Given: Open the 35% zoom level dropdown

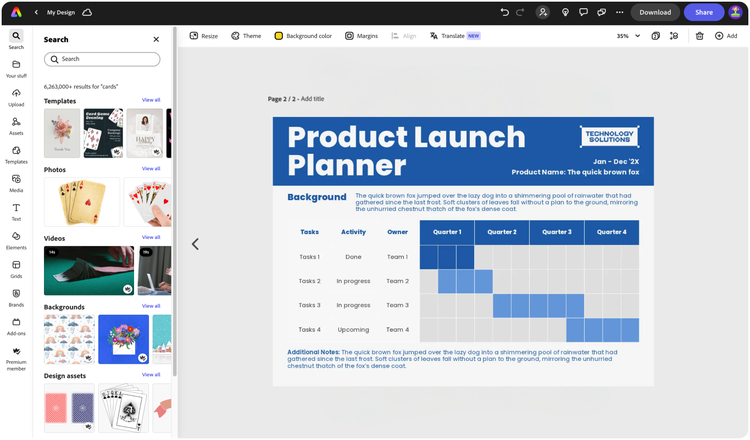Looking at the screenshot, I should [x=628, y=36].
